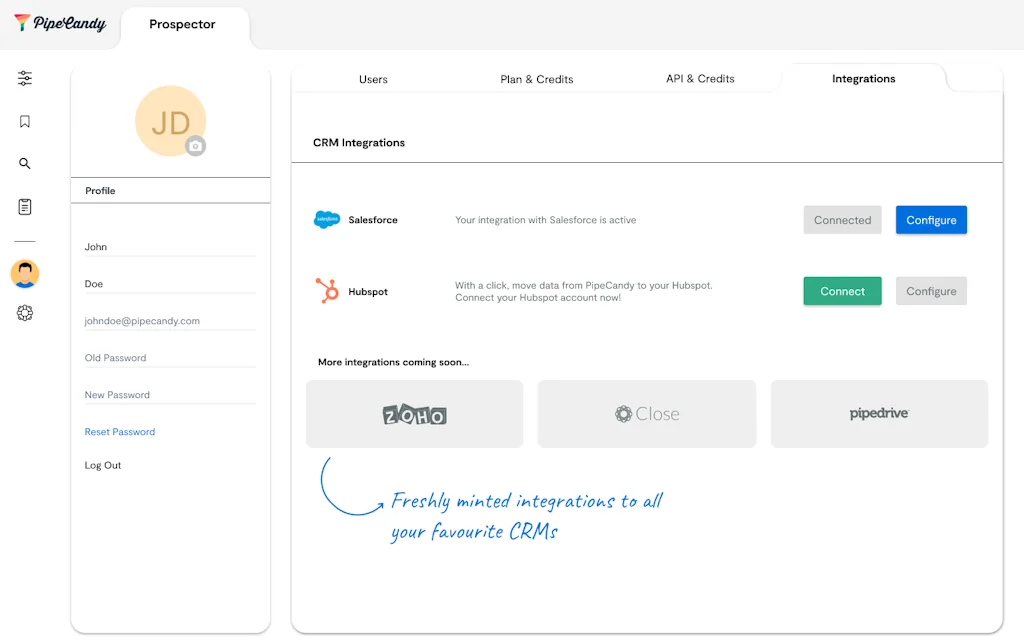Viewport: 1024px width, 640px height.
Task: Click the Hubspot logo icon
Action: (x=327, y=291)
